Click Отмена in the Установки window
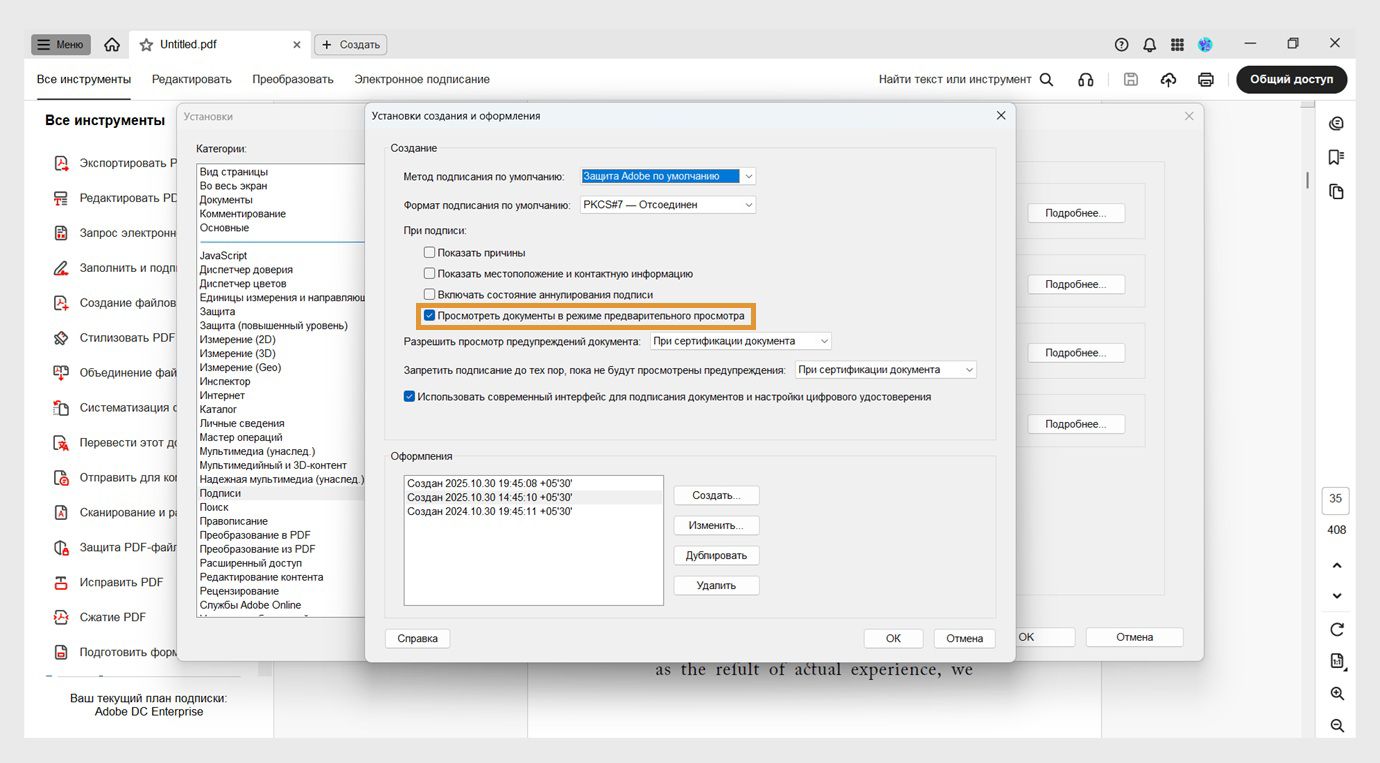 point(1135,637)
